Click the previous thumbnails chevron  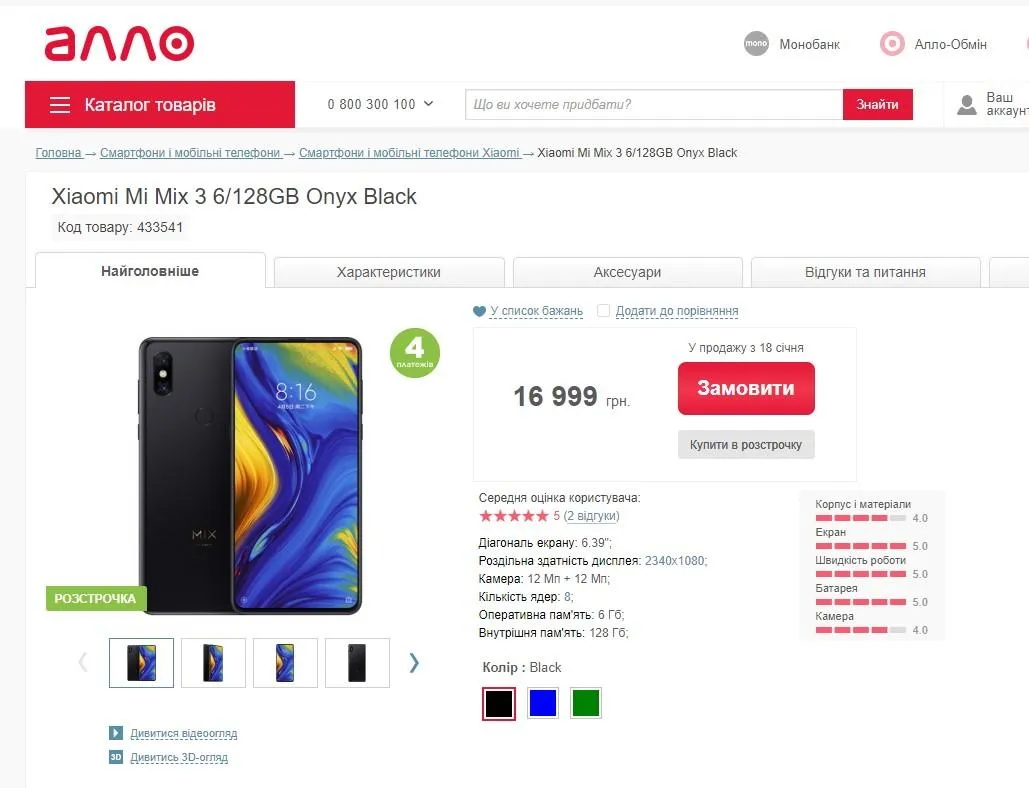point(82,662)
